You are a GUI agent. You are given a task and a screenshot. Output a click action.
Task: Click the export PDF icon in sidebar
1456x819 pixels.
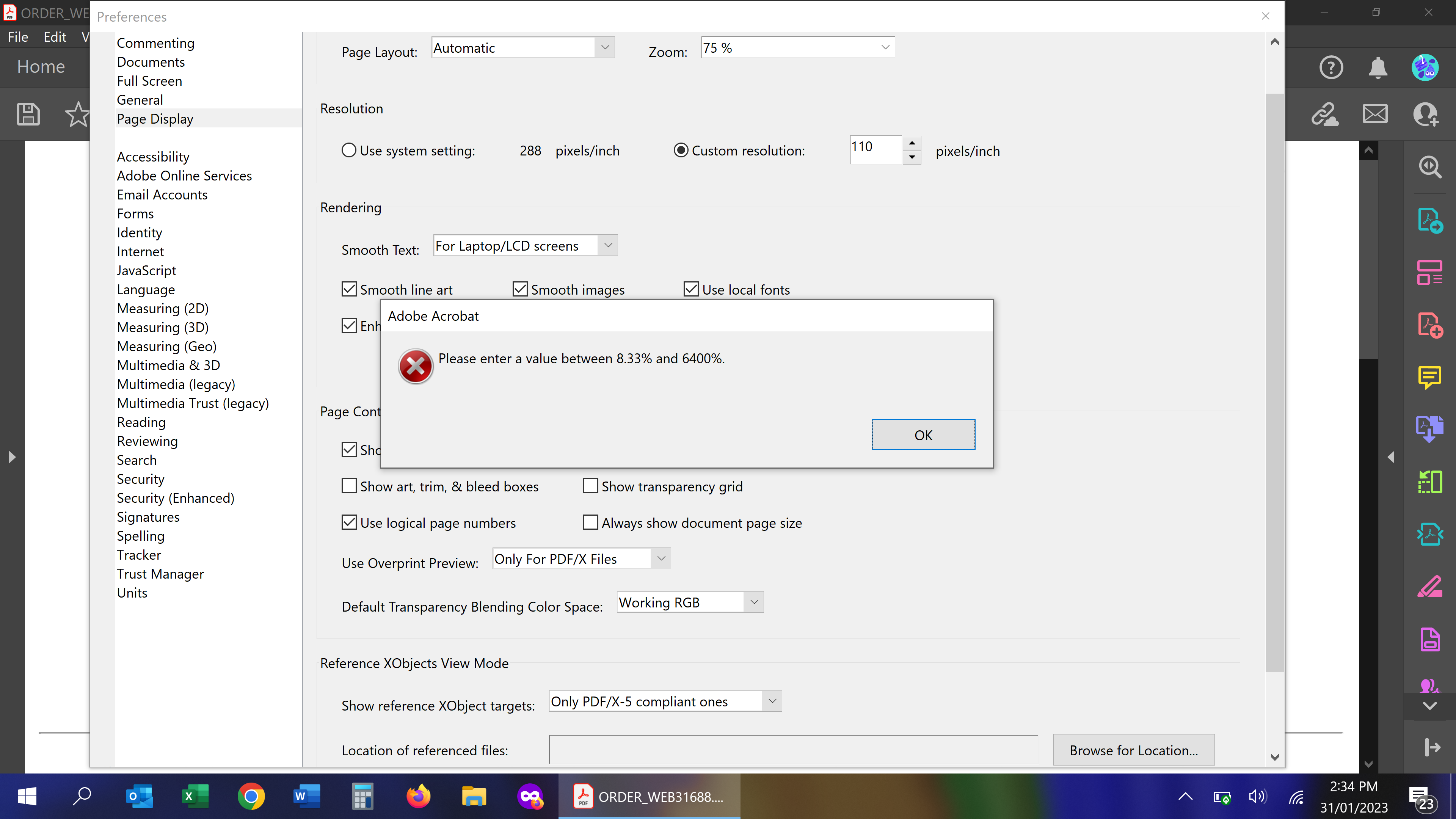(x=1429, y=219)
